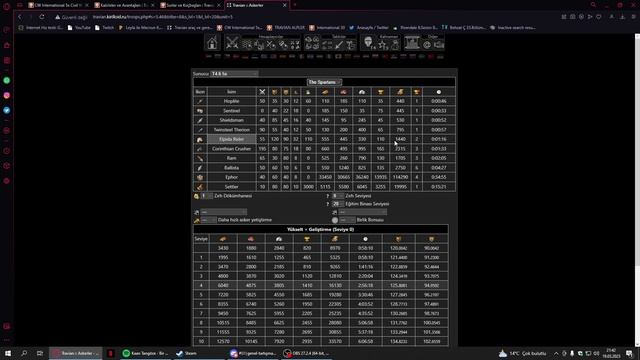
Task: Switch to the third browser tab
Action: (190, 5)
